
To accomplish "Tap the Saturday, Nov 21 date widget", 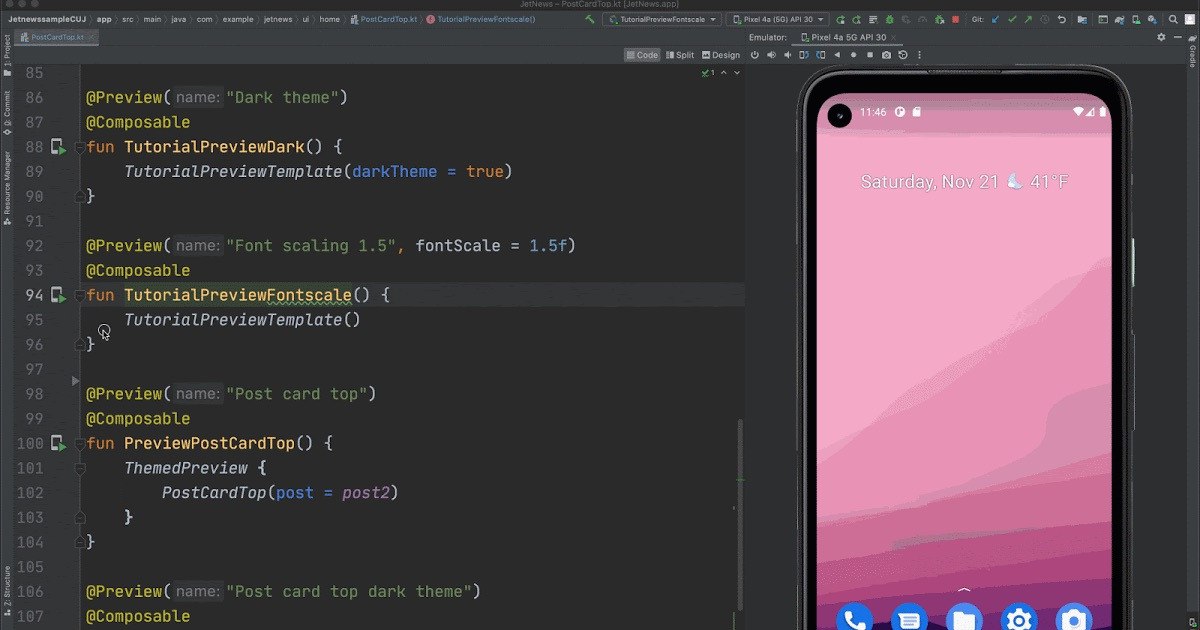I will 929,182.
